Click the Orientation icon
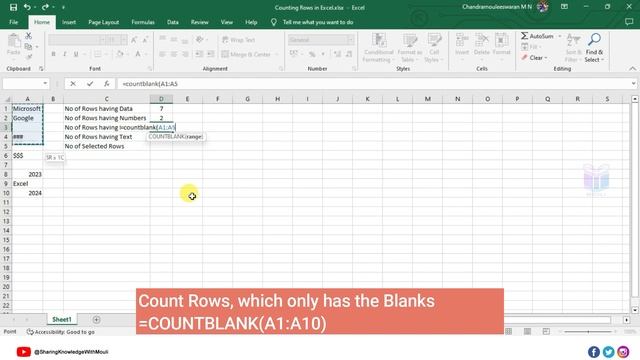 click(x=200, y=40)
